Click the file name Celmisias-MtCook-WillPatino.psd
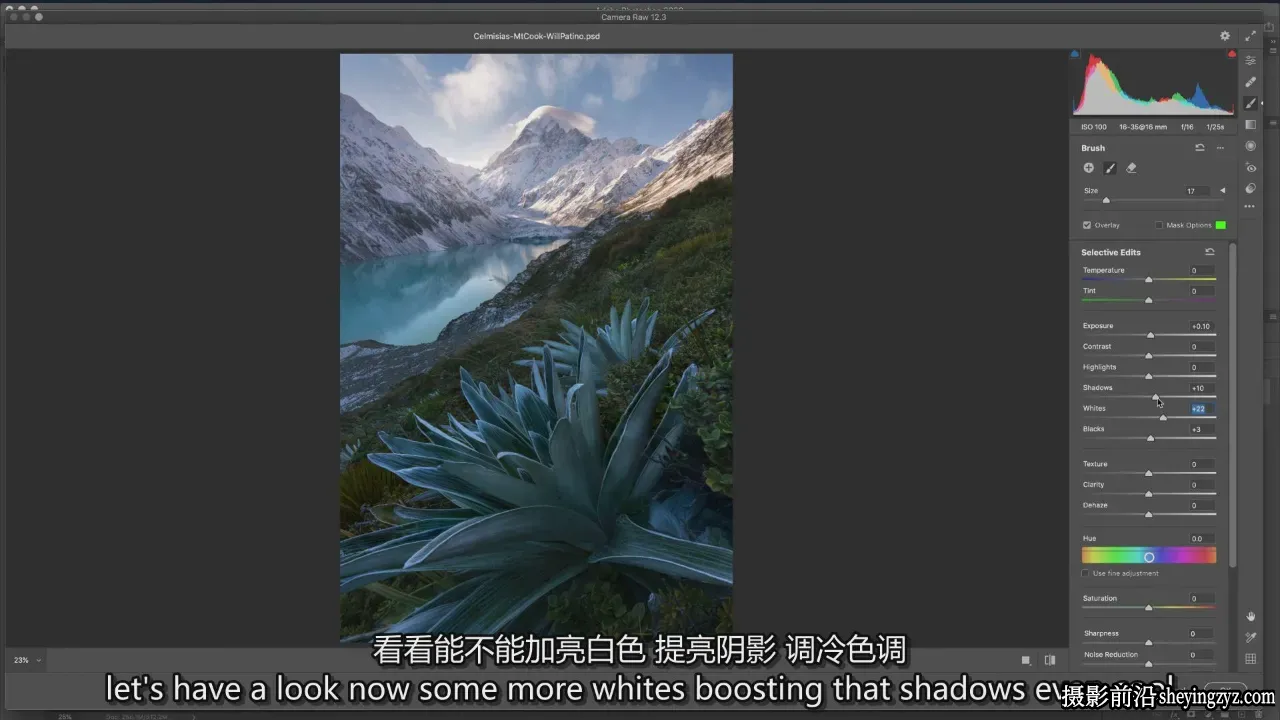This screenshot has width=1280, height=720. coord(537,36)
